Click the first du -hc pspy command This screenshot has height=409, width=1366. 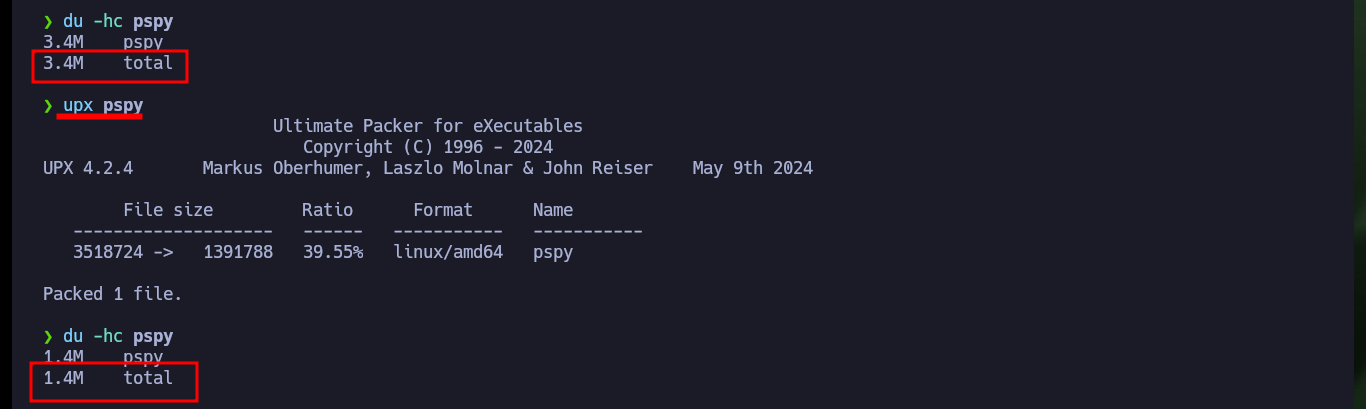[x=118, y=21]
